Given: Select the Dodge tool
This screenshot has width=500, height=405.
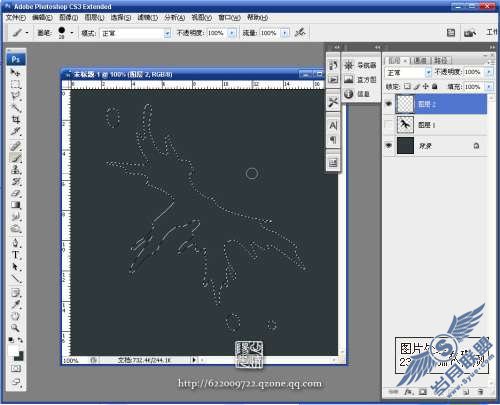Looking at the screenshot, I should (15, 228).
